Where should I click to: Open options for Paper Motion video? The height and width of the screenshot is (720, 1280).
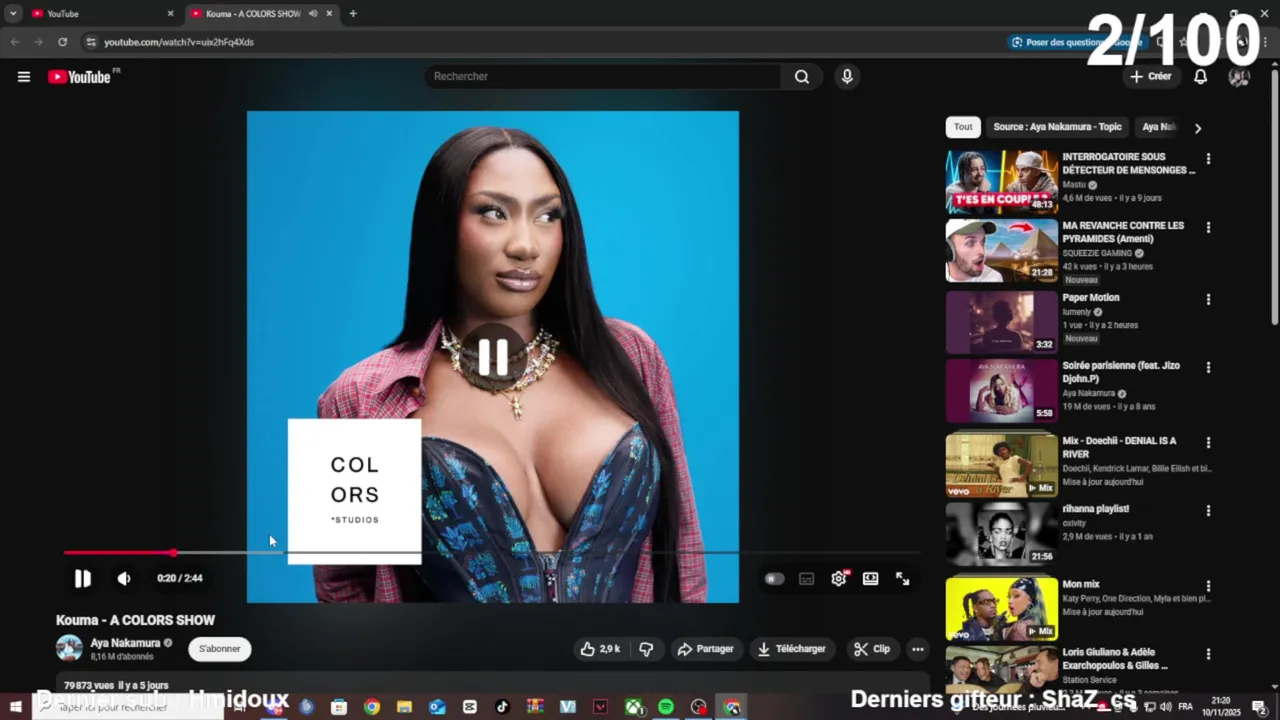point(1208,300)
